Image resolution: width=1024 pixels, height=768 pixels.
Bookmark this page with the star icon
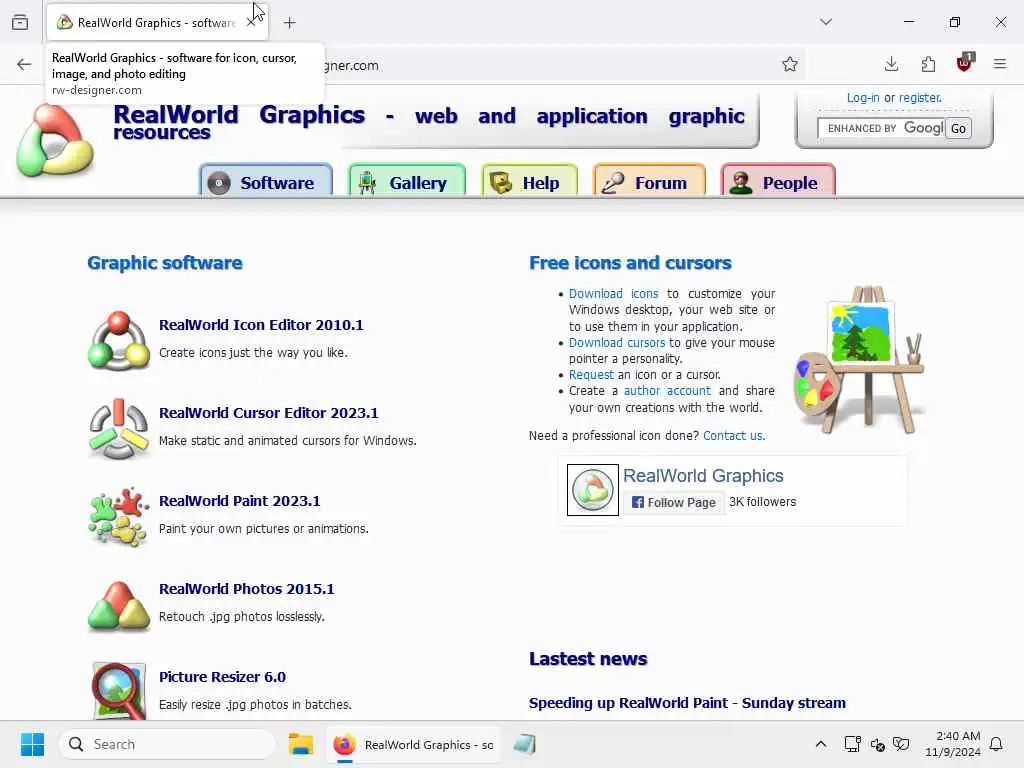[790, 64]
